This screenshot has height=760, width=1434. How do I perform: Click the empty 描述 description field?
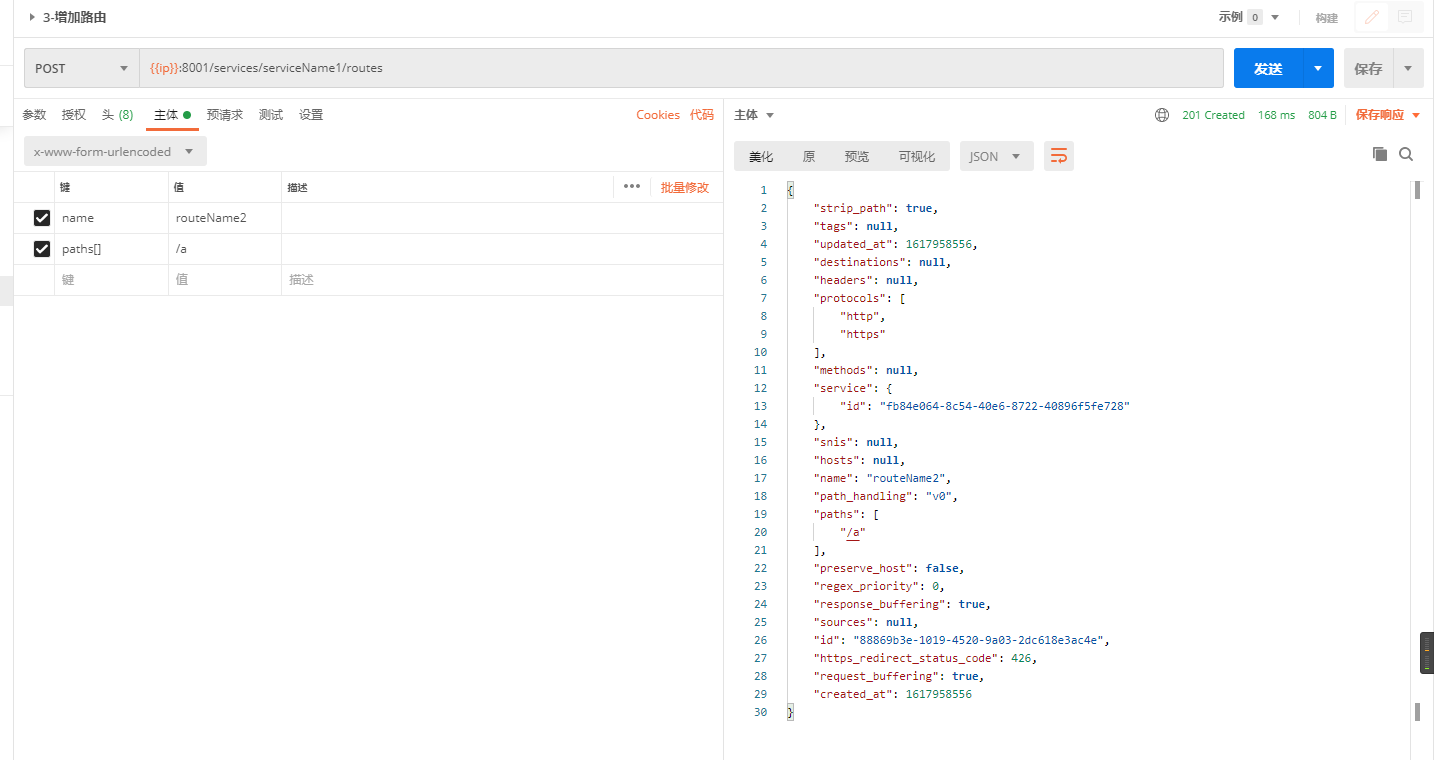click(x=502, y=280)
